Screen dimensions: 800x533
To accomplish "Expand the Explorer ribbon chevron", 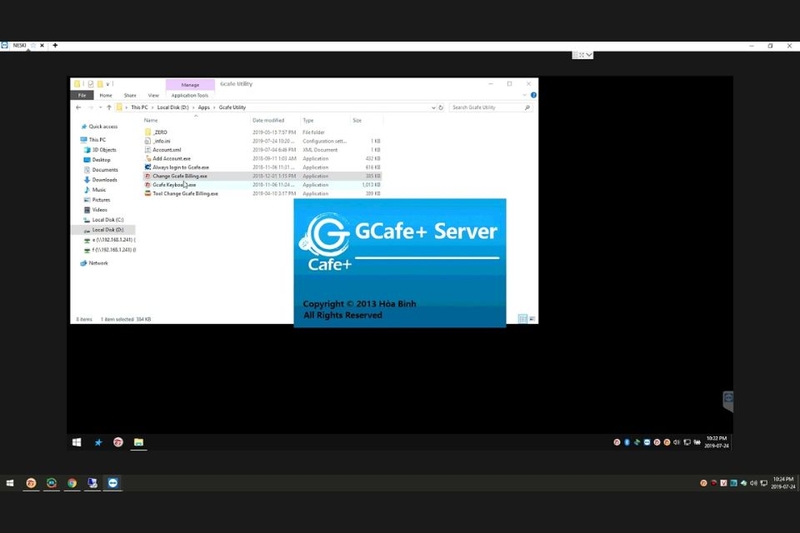I will tap(524, 95).
